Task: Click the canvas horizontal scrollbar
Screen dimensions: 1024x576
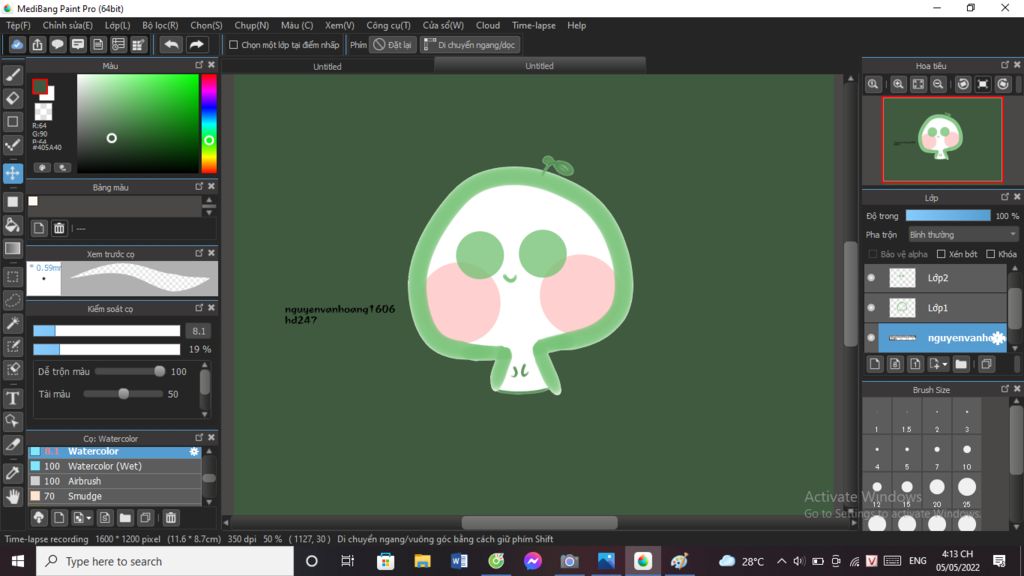Action: 539,522
